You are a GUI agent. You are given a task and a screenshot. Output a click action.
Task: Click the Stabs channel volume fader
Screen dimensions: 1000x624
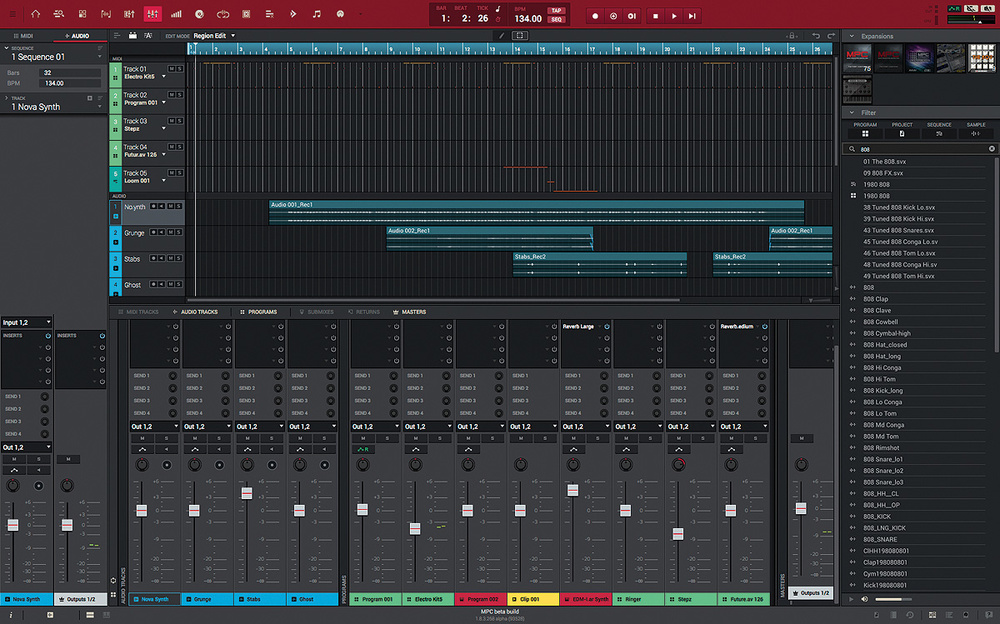click(x=247, y=493)
